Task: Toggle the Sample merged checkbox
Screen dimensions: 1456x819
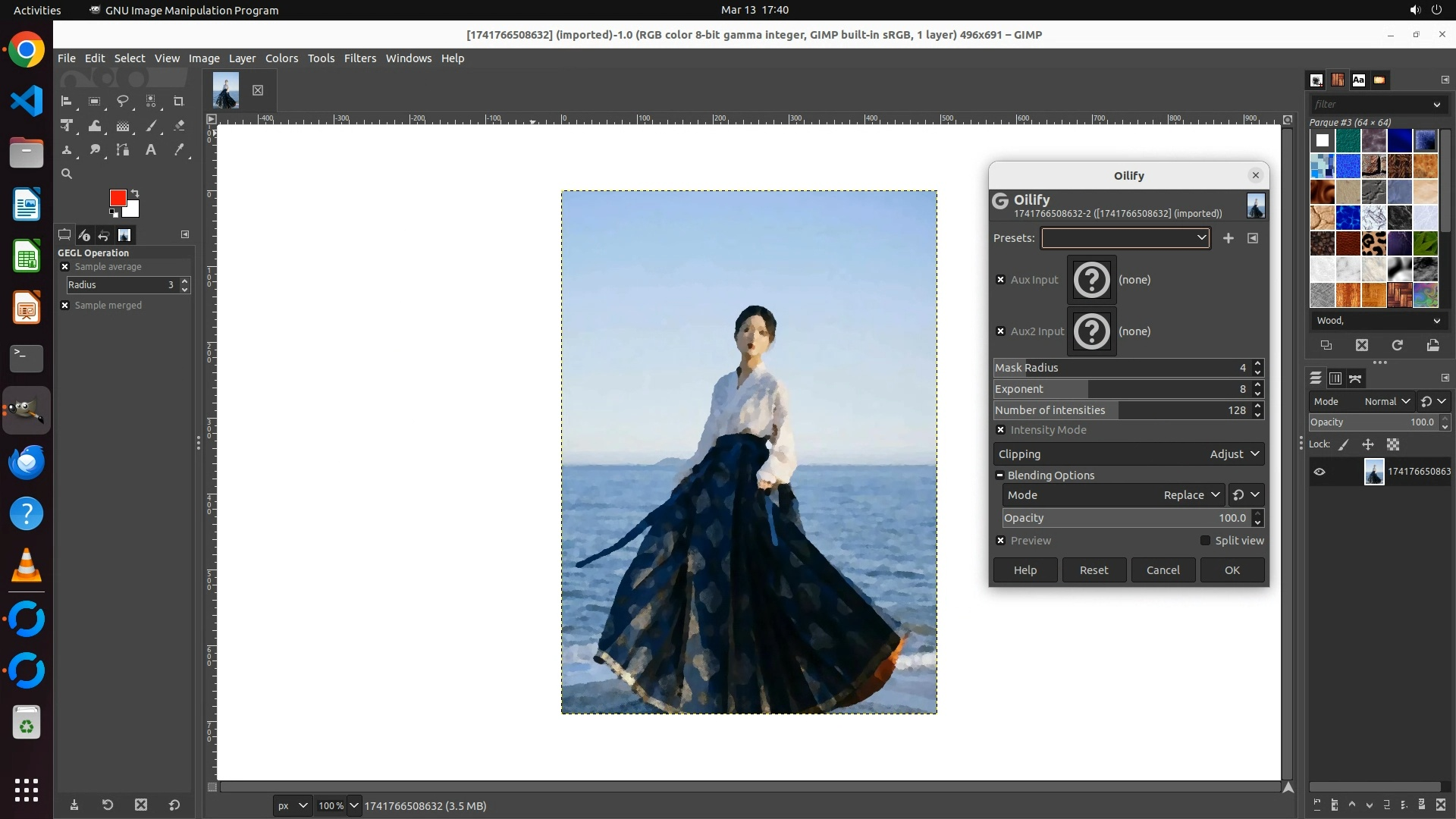Action: tap(65, 306)
